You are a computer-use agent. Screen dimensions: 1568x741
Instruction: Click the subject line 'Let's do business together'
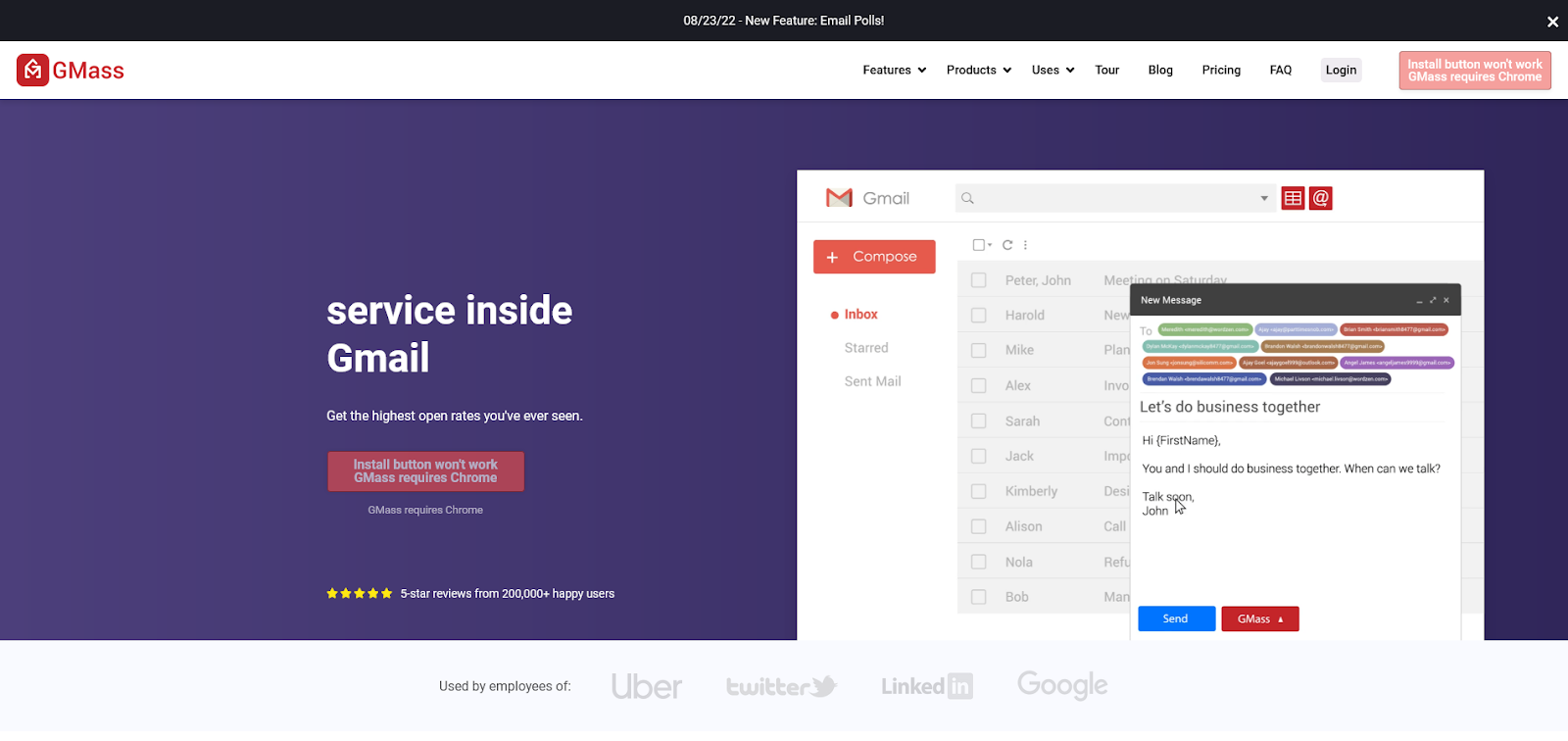(x=1230, y=407)
